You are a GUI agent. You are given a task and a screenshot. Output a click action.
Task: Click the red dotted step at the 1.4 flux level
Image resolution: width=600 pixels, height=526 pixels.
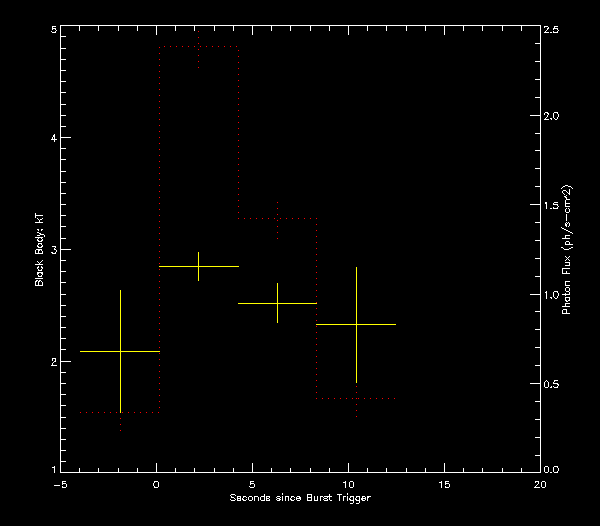(277, 218)
